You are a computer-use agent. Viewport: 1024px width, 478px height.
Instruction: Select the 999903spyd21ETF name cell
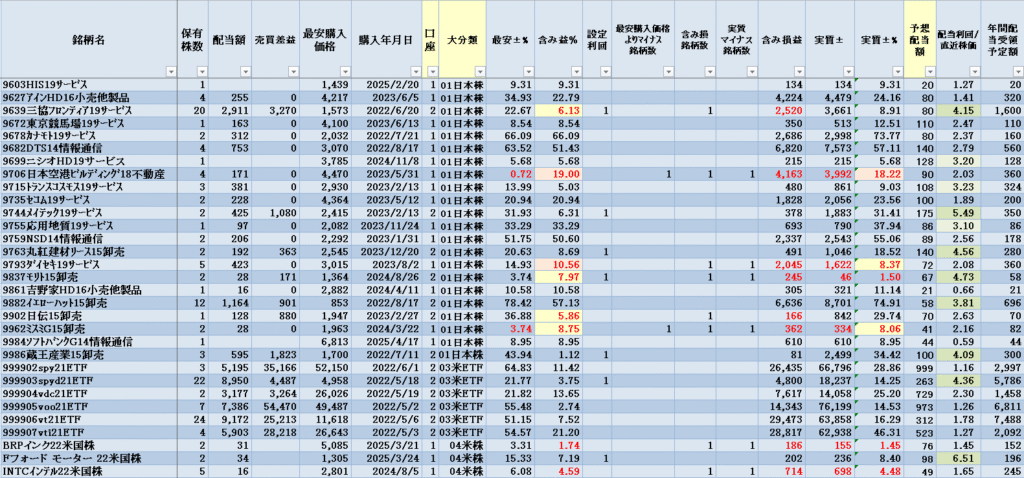point(89,381)
